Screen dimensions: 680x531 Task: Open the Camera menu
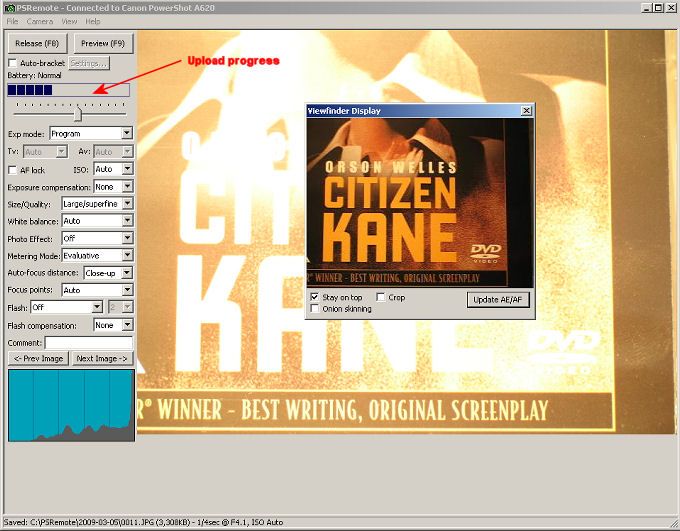(x=40, y=21)
